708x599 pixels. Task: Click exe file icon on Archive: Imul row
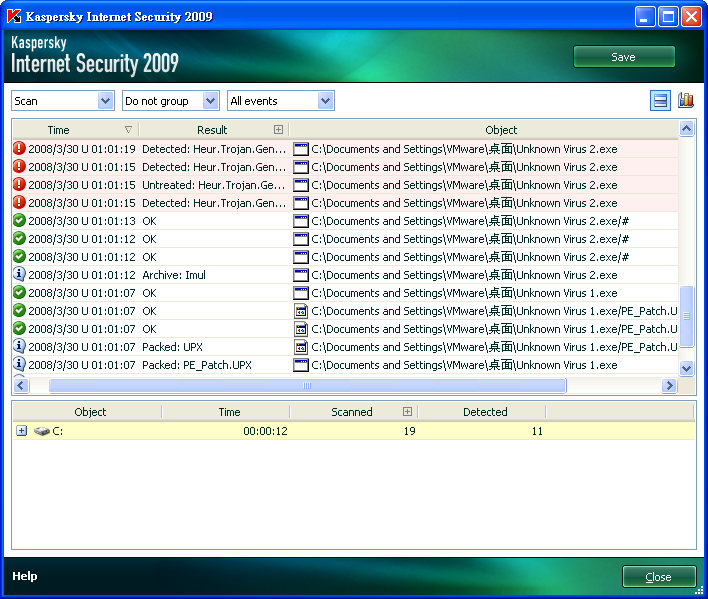coord(301,275)
